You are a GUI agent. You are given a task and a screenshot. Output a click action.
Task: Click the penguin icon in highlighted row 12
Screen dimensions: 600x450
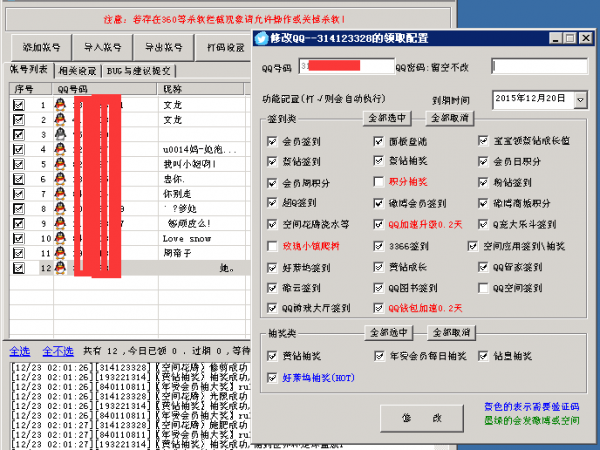tap(60, 268)
